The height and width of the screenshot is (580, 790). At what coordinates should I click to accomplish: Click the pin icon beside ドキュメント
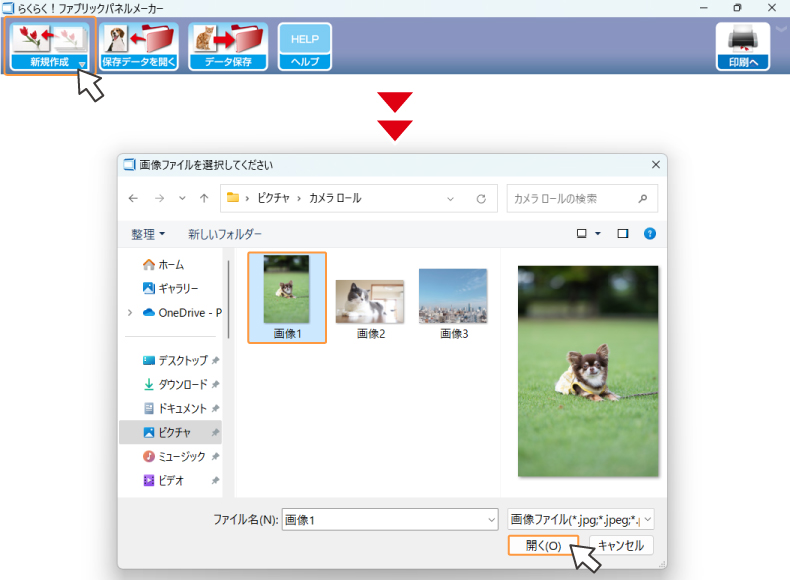216,409
